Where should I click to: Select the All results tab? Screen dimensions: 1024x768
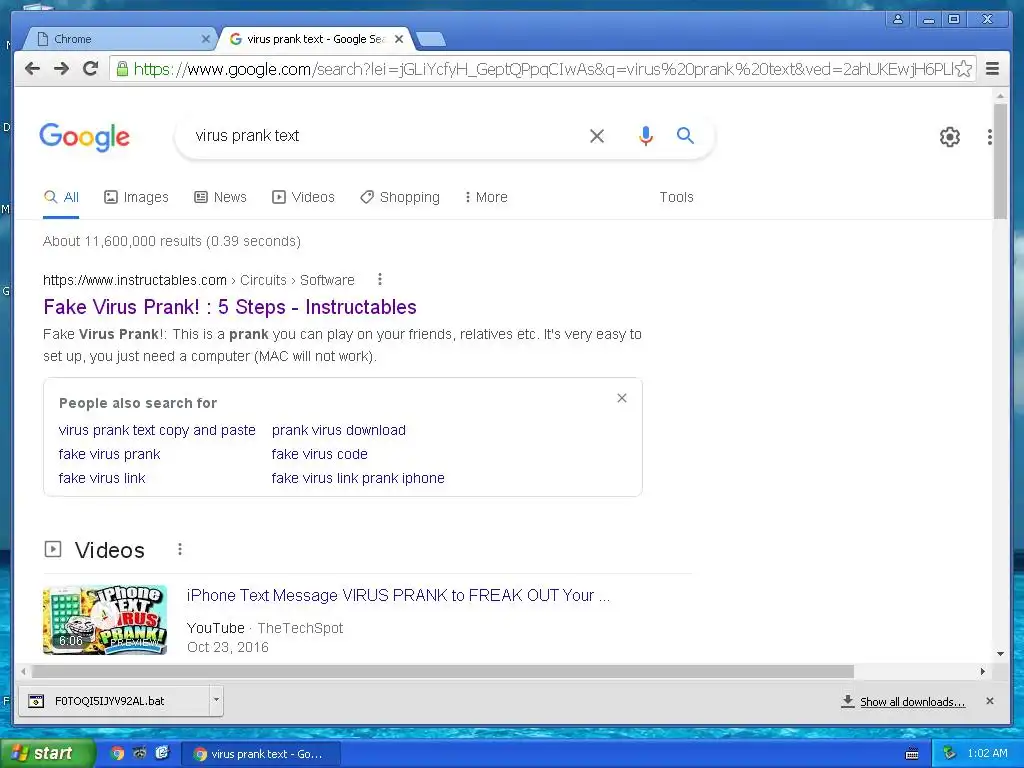tap(61, 197)
